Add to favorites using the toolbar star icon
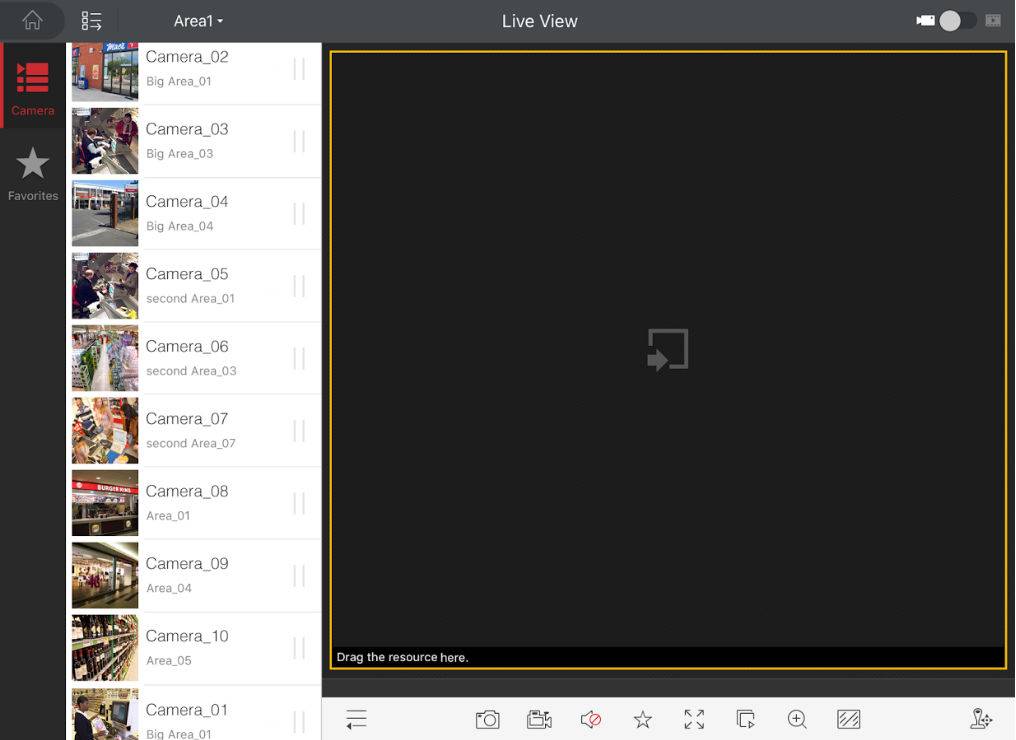The height and width of the screenshot is (740, 1016). pyautogui.click(x=642, y=720)
